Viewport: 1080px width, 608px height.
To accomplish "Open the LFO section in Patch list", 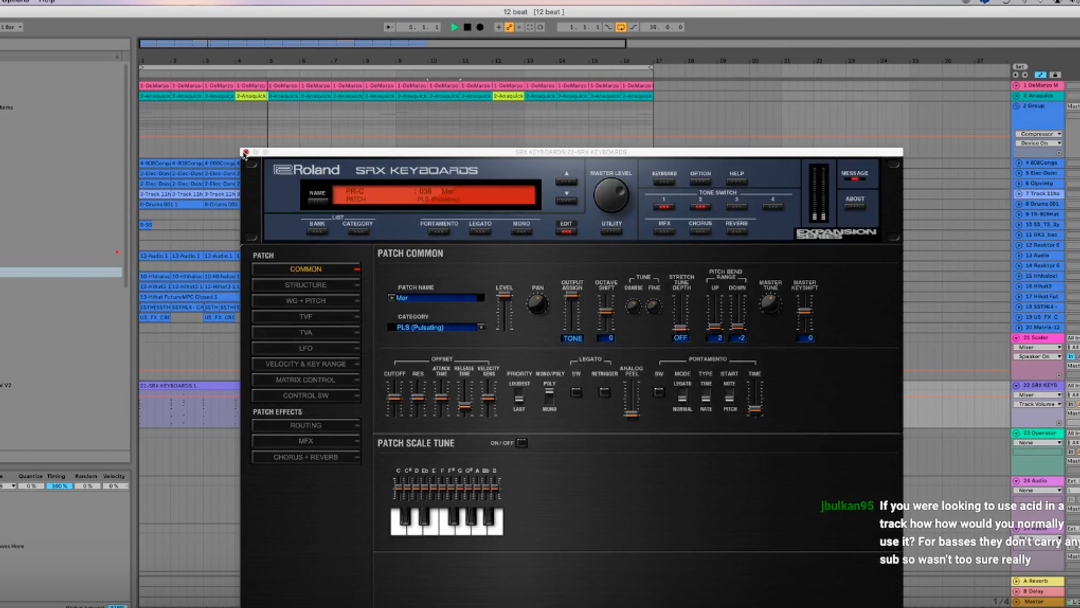I will point(306,348).
